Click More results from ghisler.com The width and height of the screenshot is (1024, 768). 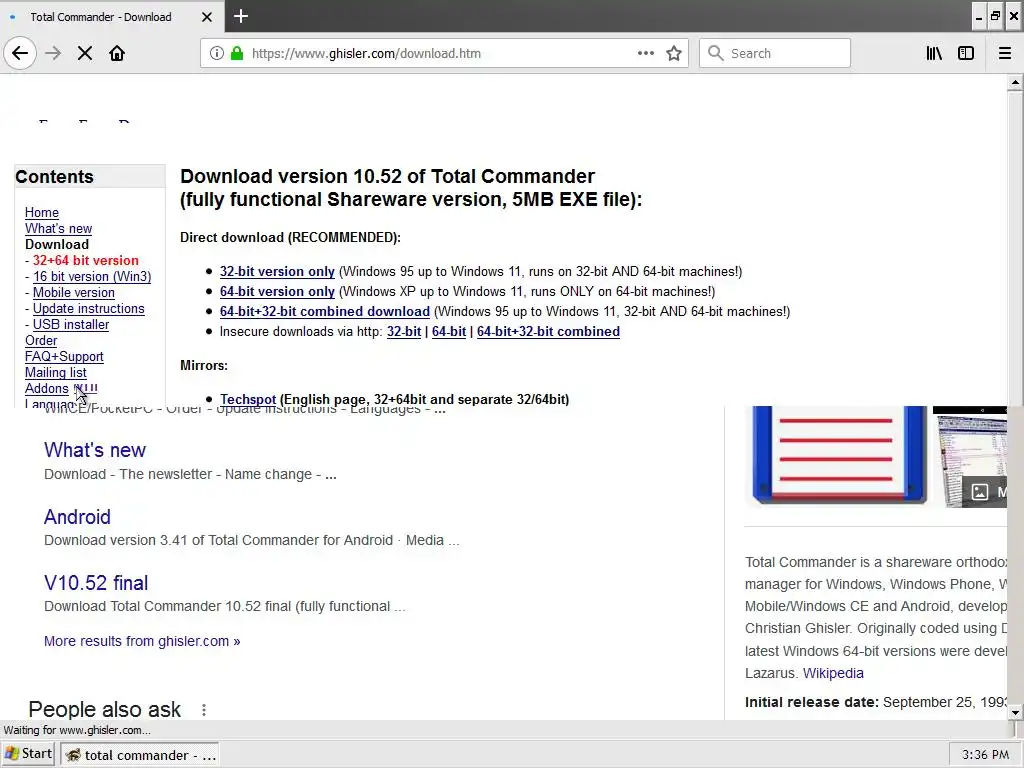point(142,641)
